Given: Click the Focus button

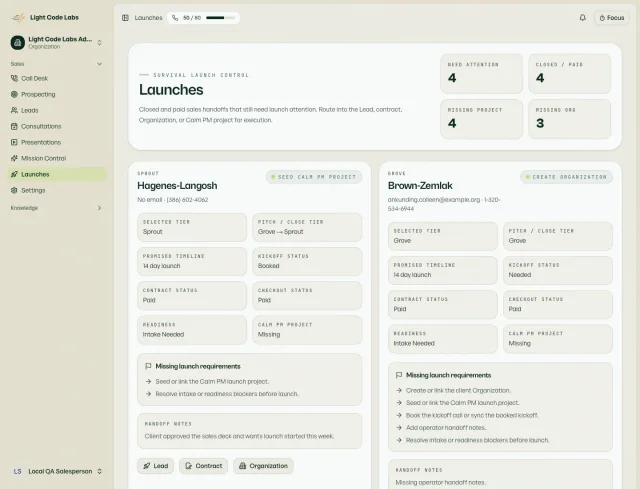Looking at the screenshot, I should pyautogui.click(x=611, y=18).
